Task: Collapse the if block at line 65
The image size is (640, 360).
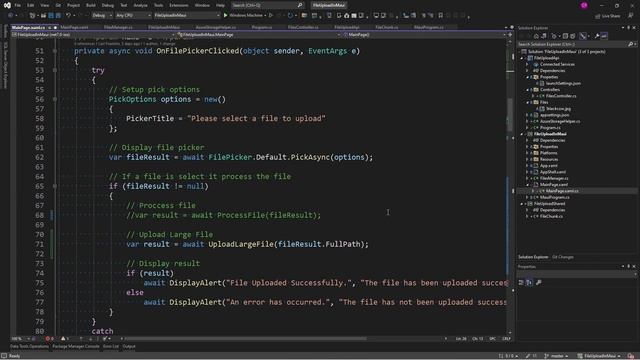Action: pyautogui.click(x=55, y=186)
